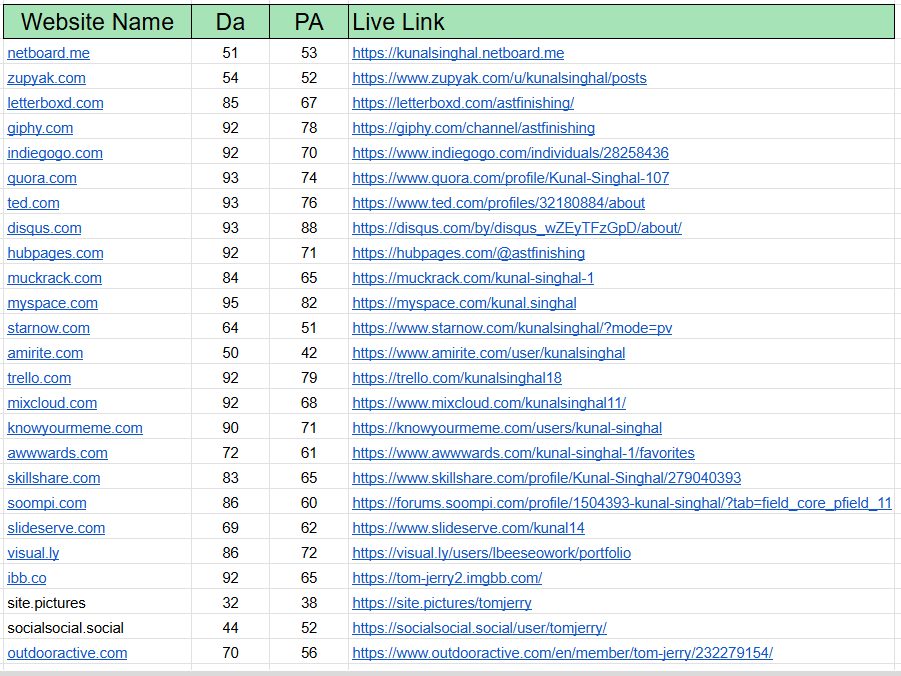Open myspace.com/kunal.singhal live link
This screenshot has height=676, width=901.
click(x=464, y=303)
